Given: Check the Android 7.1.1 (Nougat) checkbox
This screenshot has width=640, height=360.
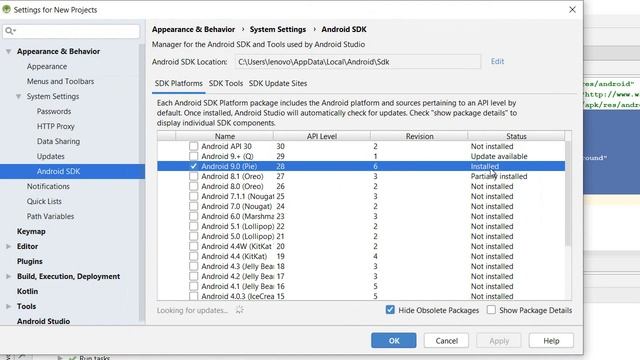Looking at the screenshot, I should [x=193, y=196].
